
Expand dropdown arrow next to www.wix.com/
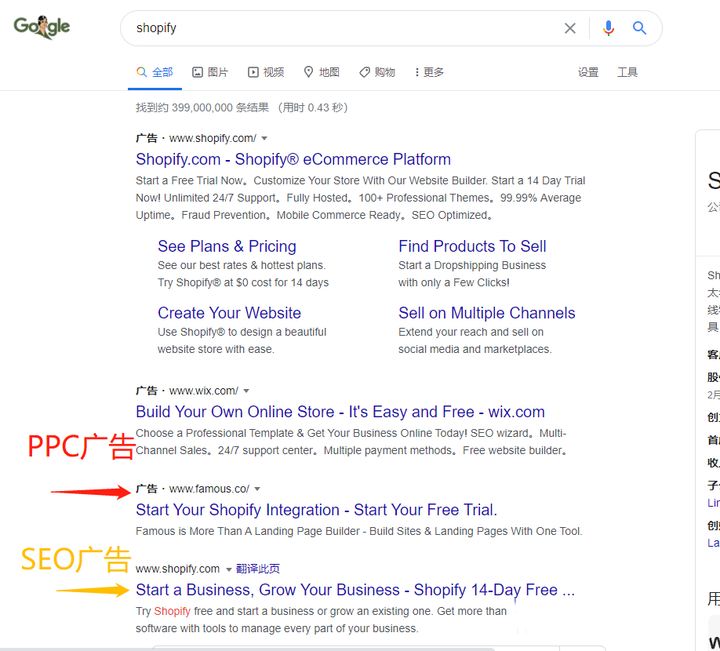pos(246,391)
